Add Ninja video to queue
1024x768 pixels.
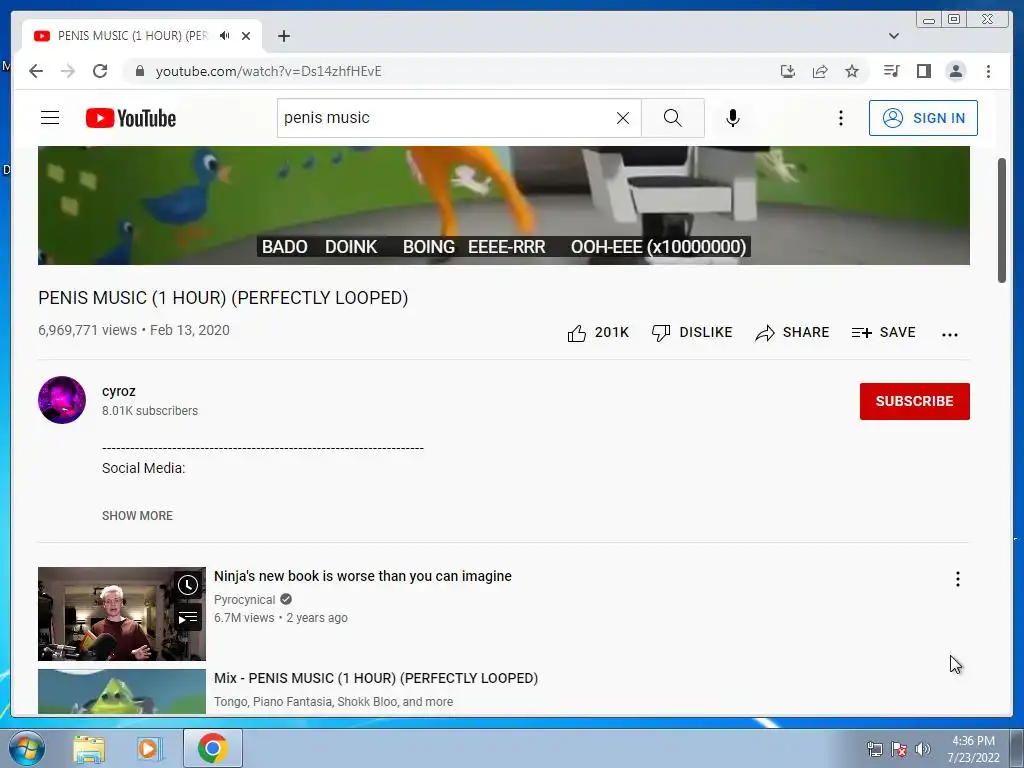[x=188, y=617]
